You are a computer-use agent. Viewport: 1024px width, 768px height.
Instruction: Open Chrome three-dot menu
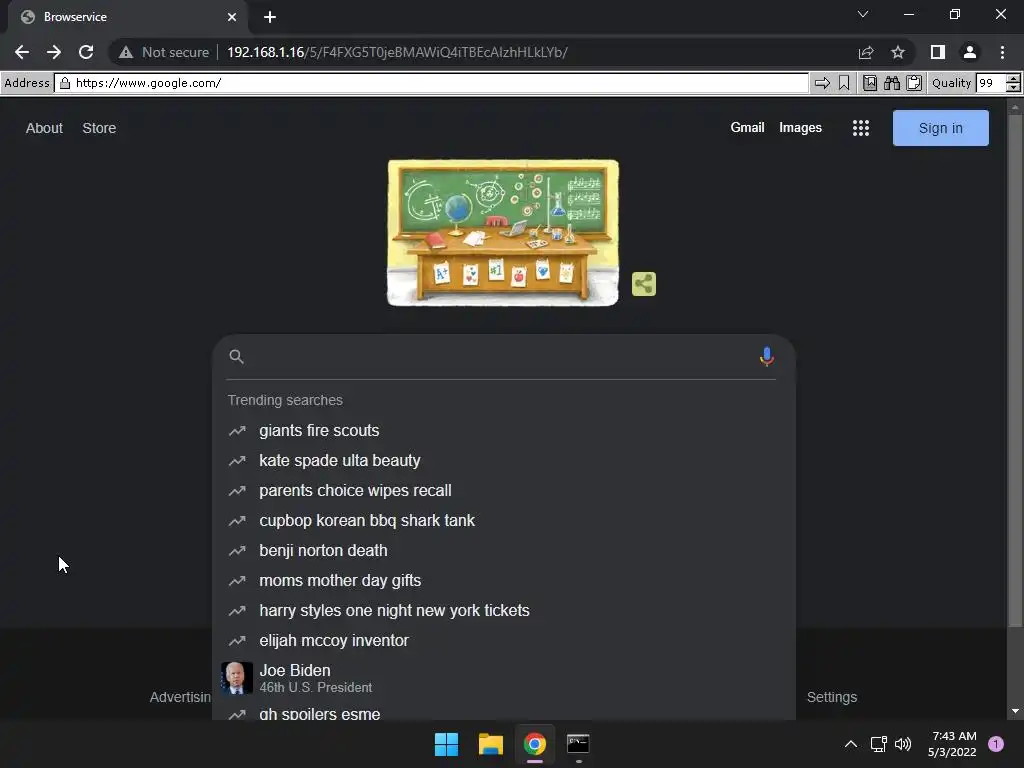(x=1002, y=52)
